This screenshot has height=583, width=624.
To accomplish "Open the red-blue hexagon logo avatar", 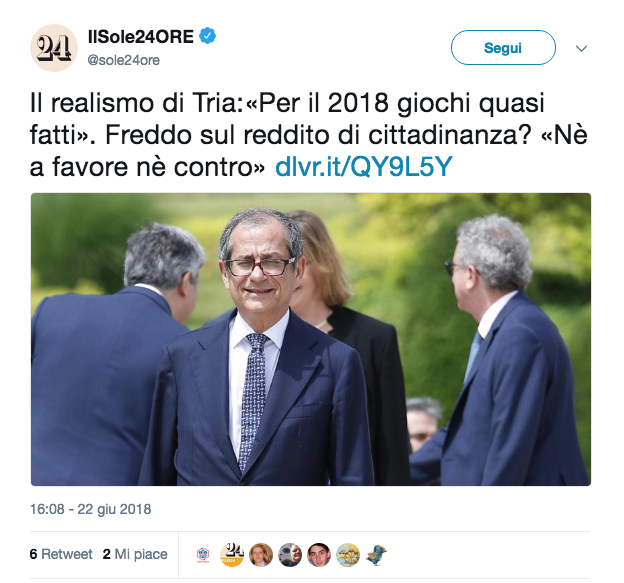I will click(x=203, y=554).
